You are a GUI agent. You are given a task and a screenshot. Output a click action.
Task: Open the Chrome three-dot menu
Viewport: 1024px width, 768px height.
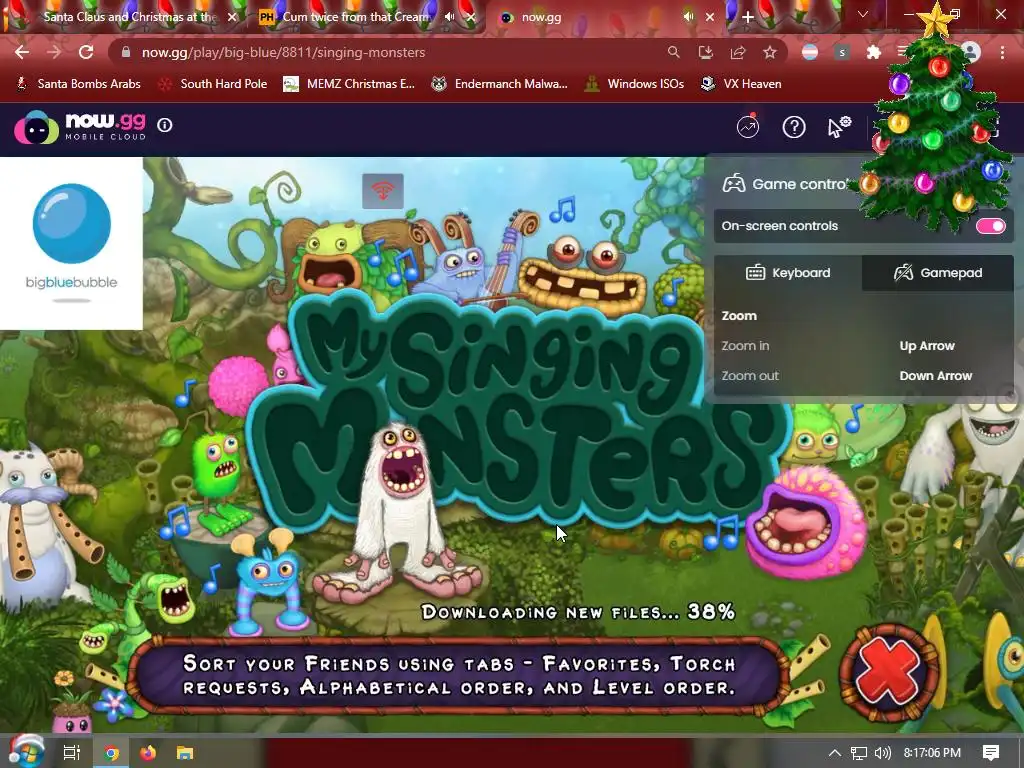point(1002,52)
